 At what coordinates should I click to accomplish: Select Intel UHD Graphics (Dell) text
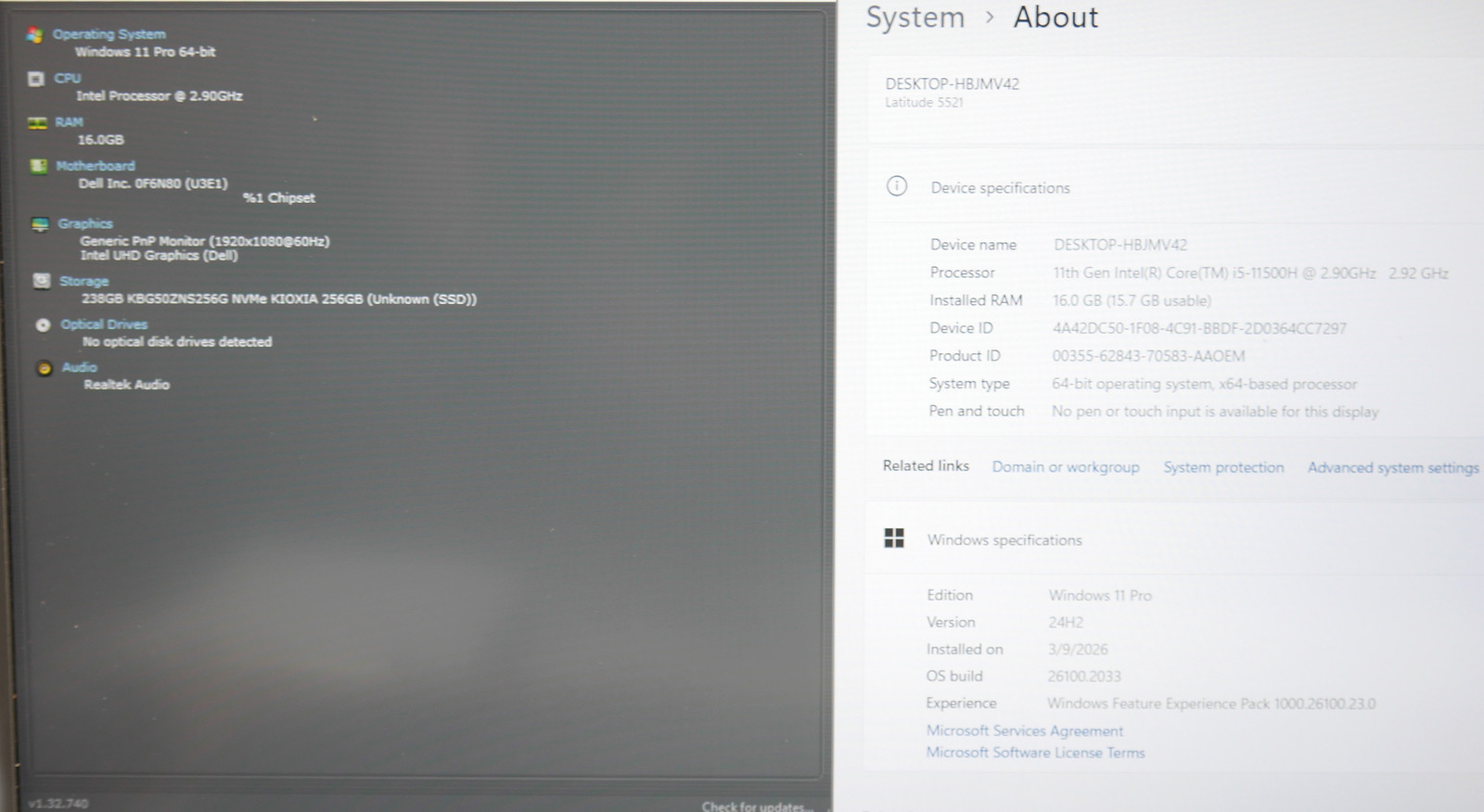coord(160,255)
